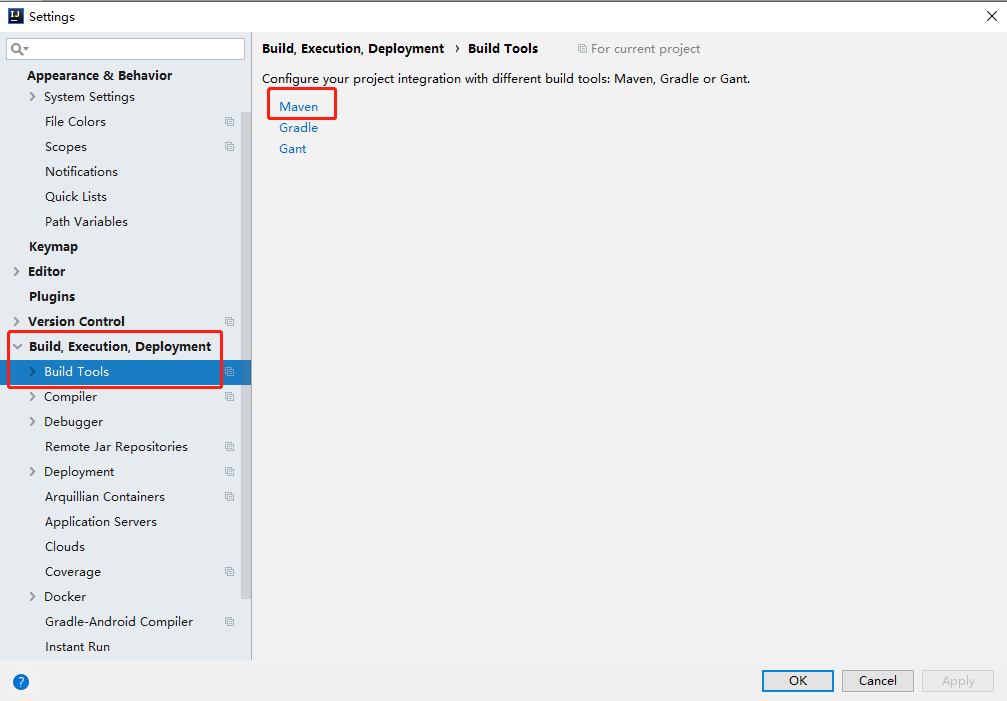Click the search magnifier icon
This screenshot has height=701, width=1007.
tap(17, 49)
